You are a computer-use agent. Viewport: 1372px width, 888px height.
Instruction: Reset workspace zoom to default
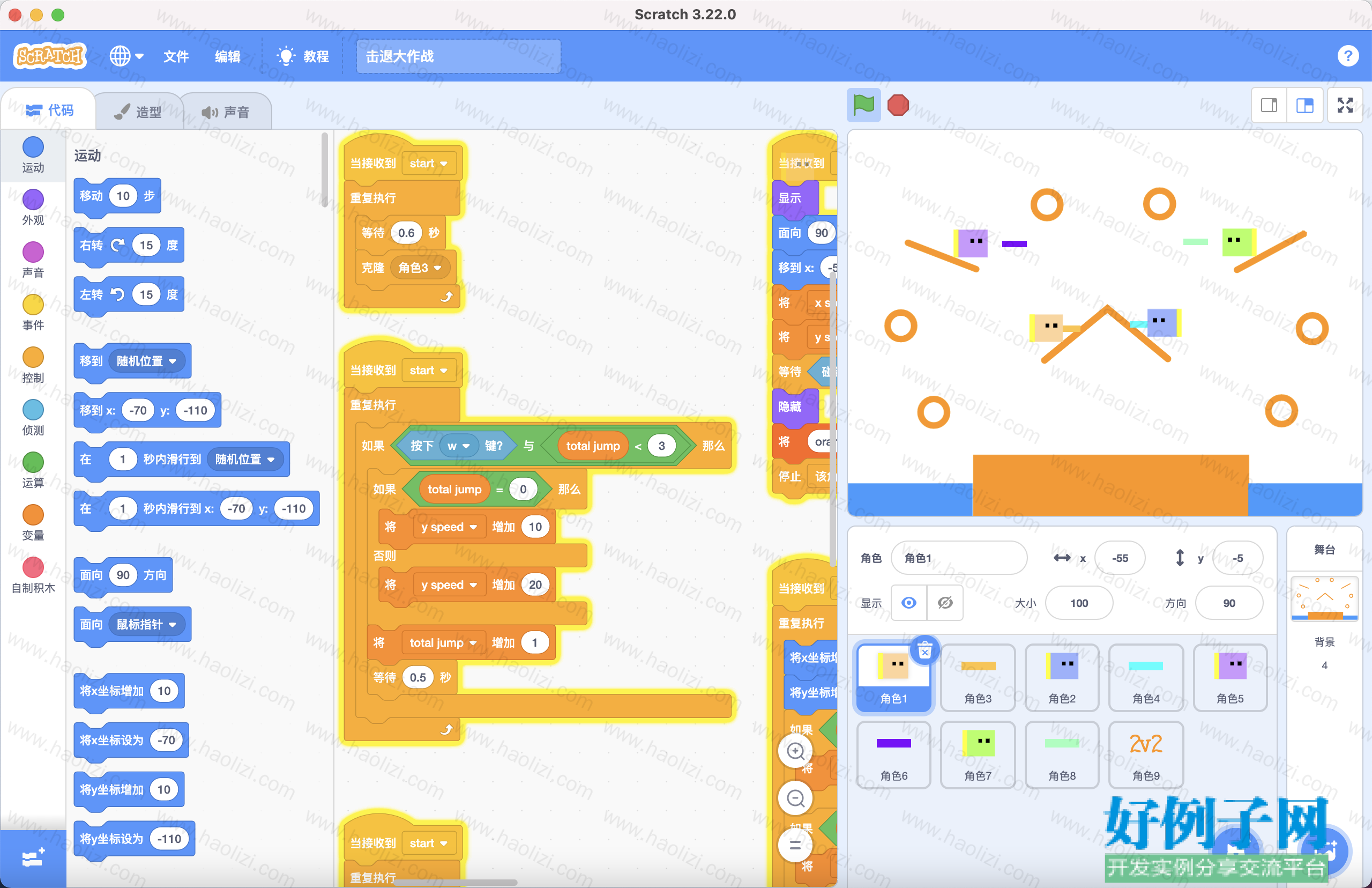click(795, 845)
